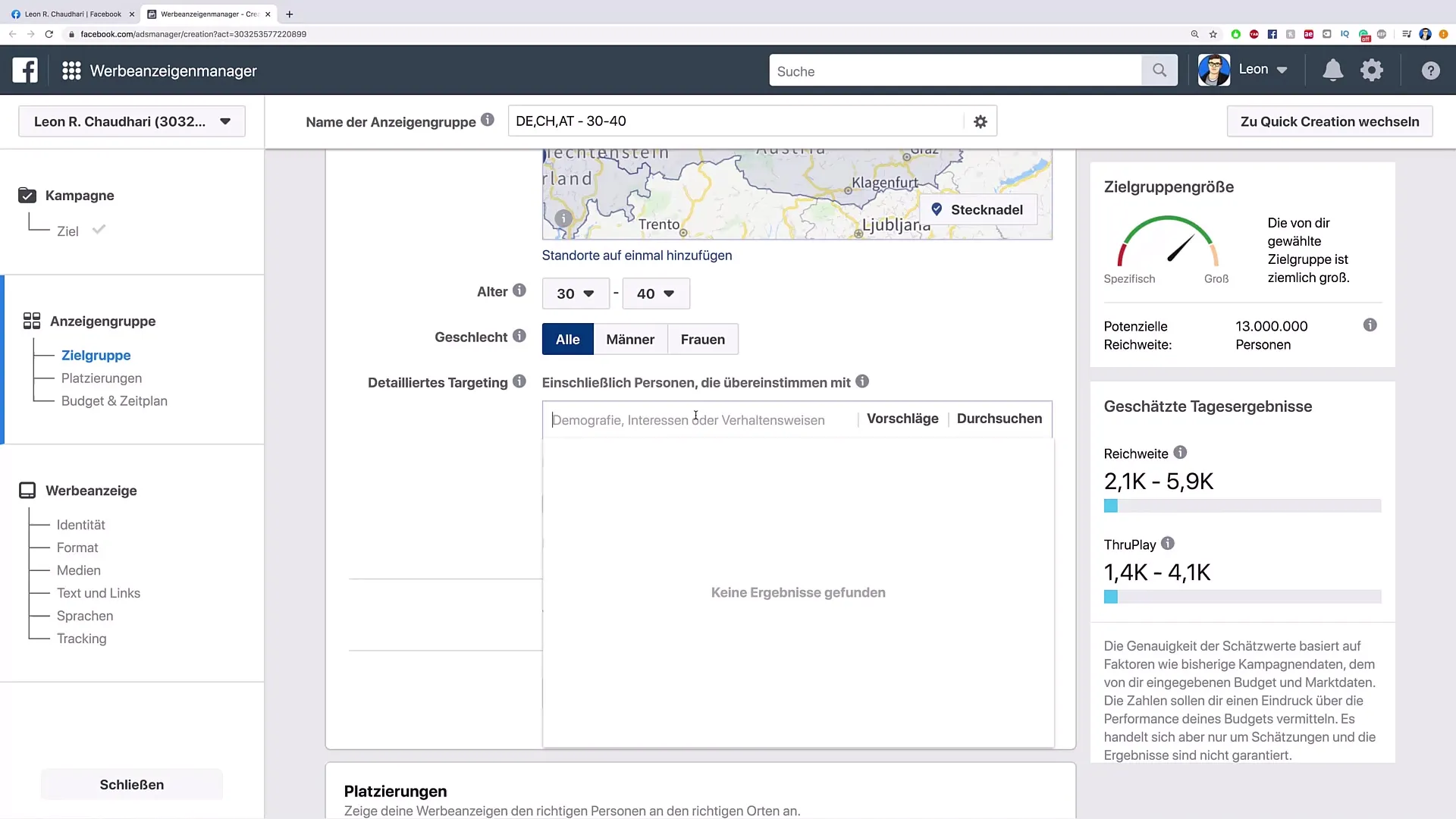Switch to Vorschläge in targeting box
Screen dimensions: 1456x819
click(902, 419)
